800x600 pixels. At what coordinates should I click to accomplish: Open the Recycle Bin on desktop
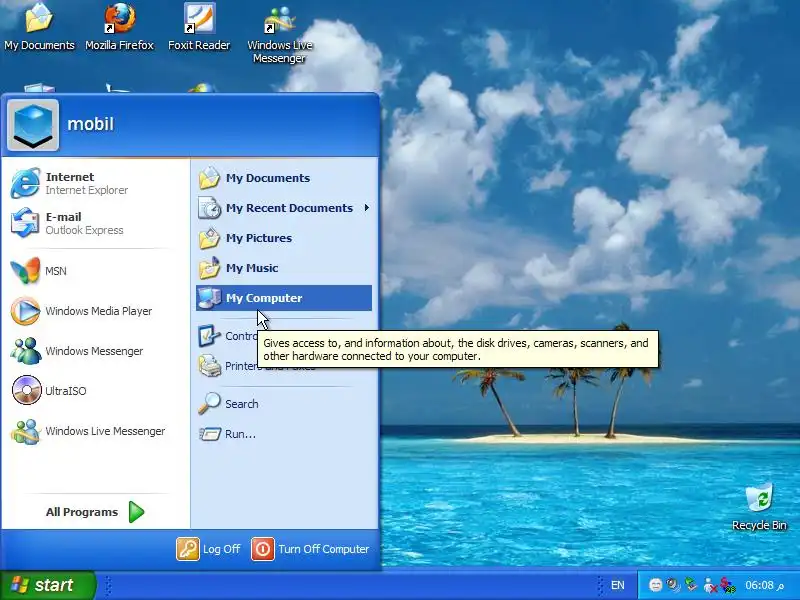759,507
